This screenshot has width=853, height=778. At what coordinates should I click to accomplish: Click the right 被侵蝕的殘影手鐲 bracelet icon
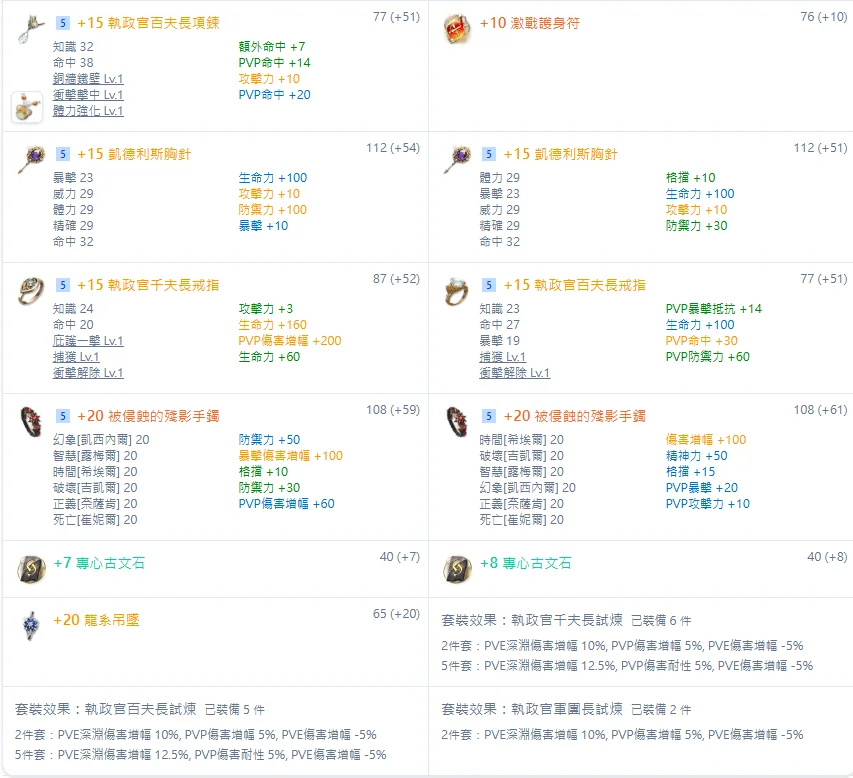tap(457, 422)
